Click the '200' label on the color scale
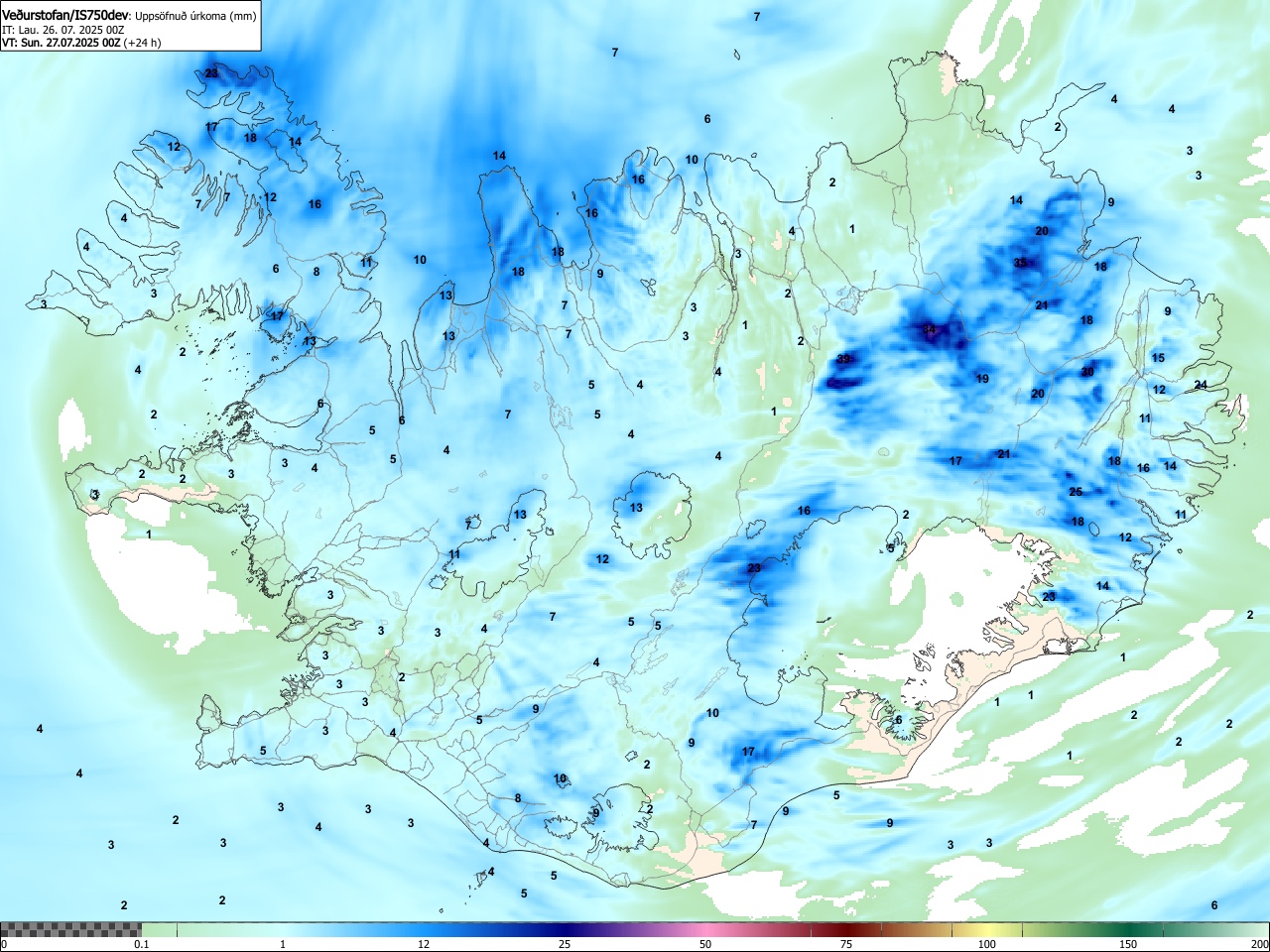This screenshot has width=1270, height=952. pos(1260,944)
